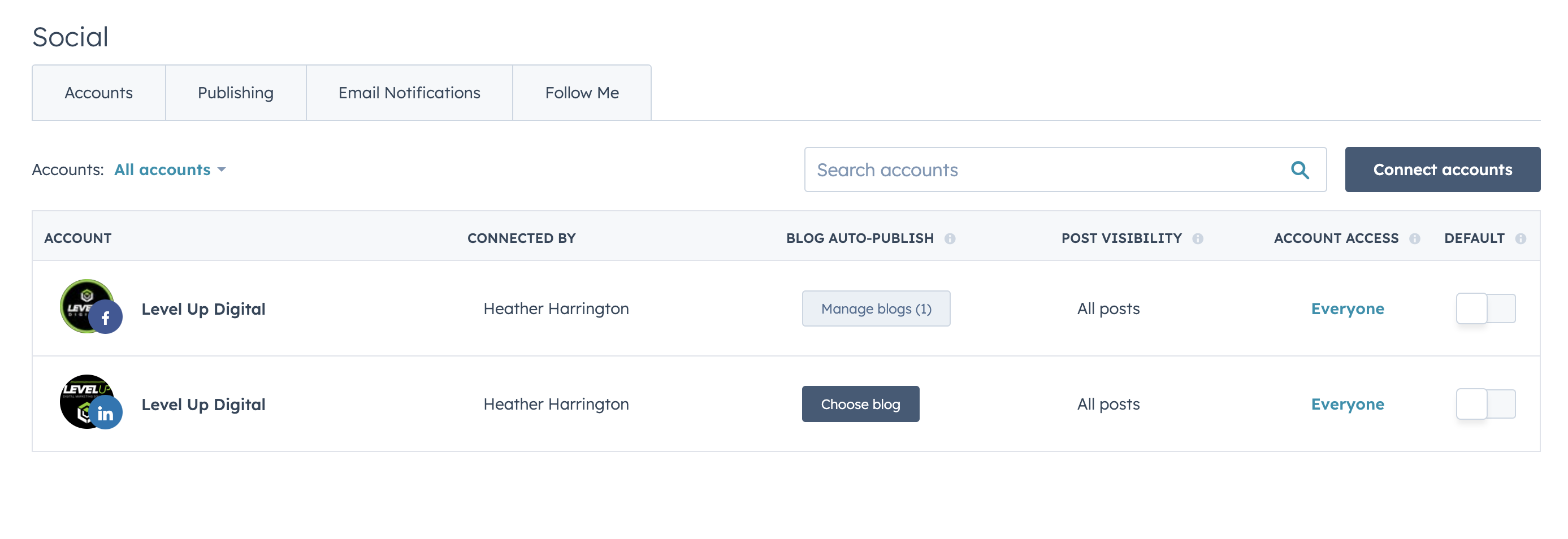Open Everyone access for LinkedIn account

tap(1347, 404)
